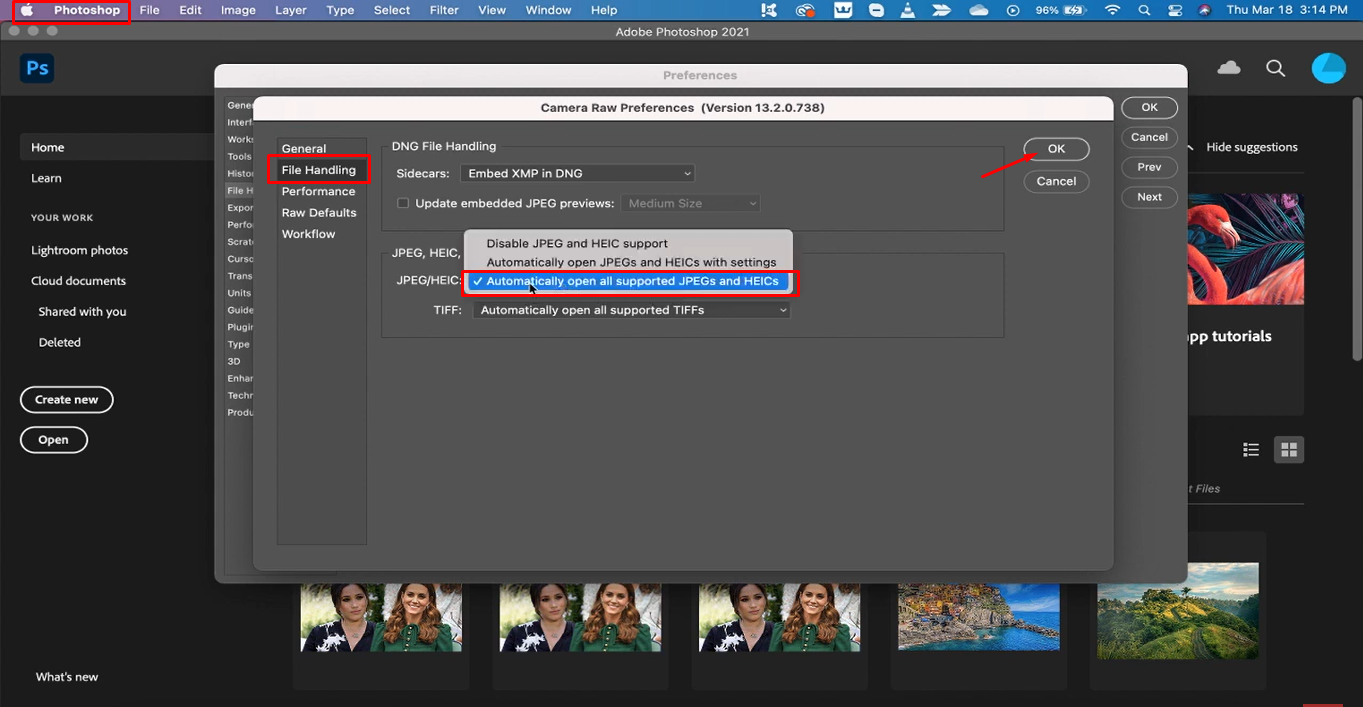Open the Edit menu
Viewport: 1363px width, 707px height.
(x=190, y=10)
